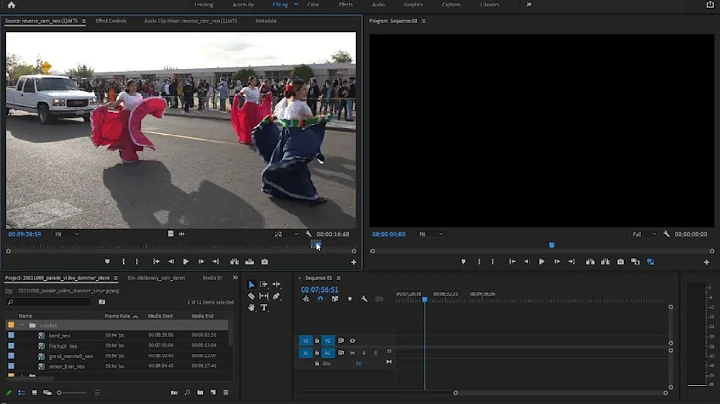Click Export share icon at top right
The width and height of the screenshot is (720, 404).
tap(710, 5)
